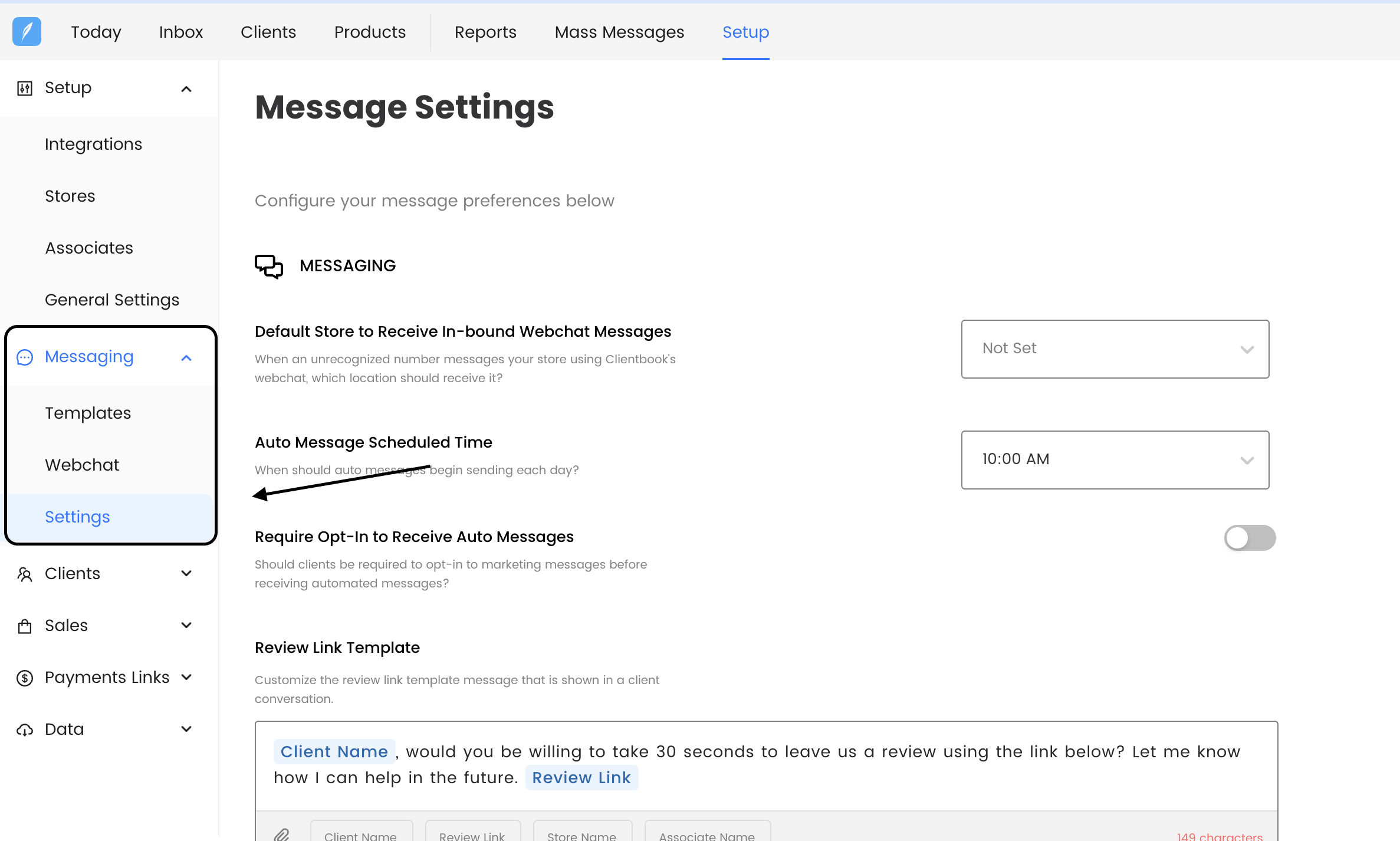This screenshot has width=1400, height=841.
Task: Collapse the Messaging sidebar section chevron
Action: [186, 358]
